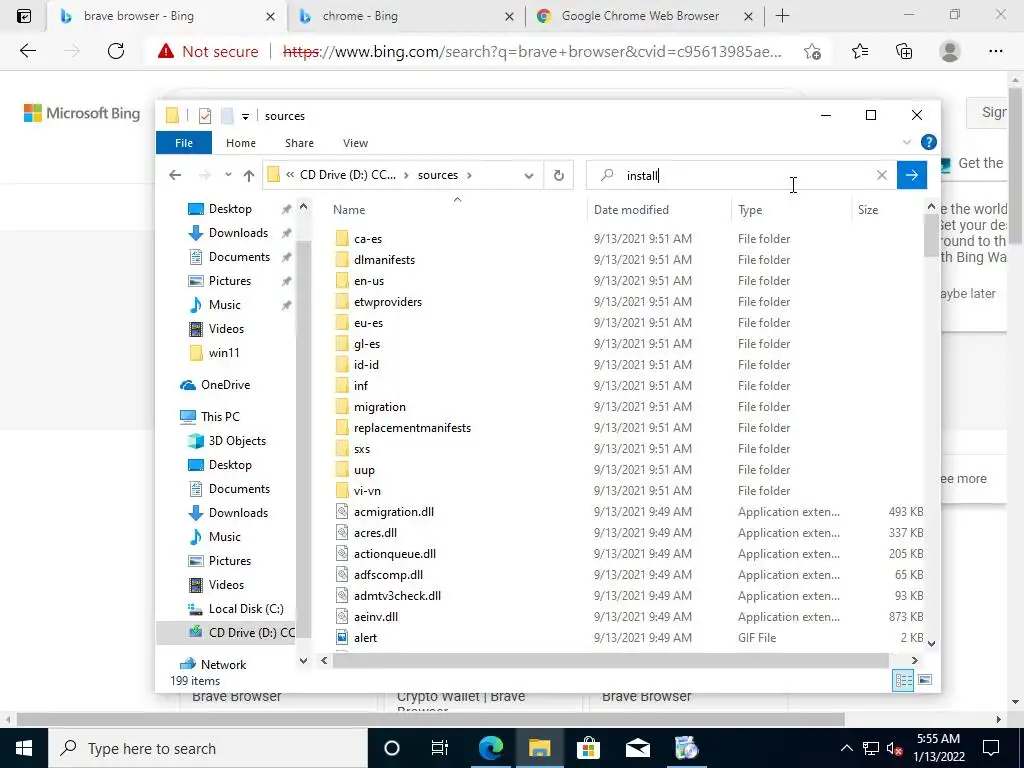Open the File menu in Explorer
Screen dimensions: 1024x768
pyautogui.click(x=184, y=143)
